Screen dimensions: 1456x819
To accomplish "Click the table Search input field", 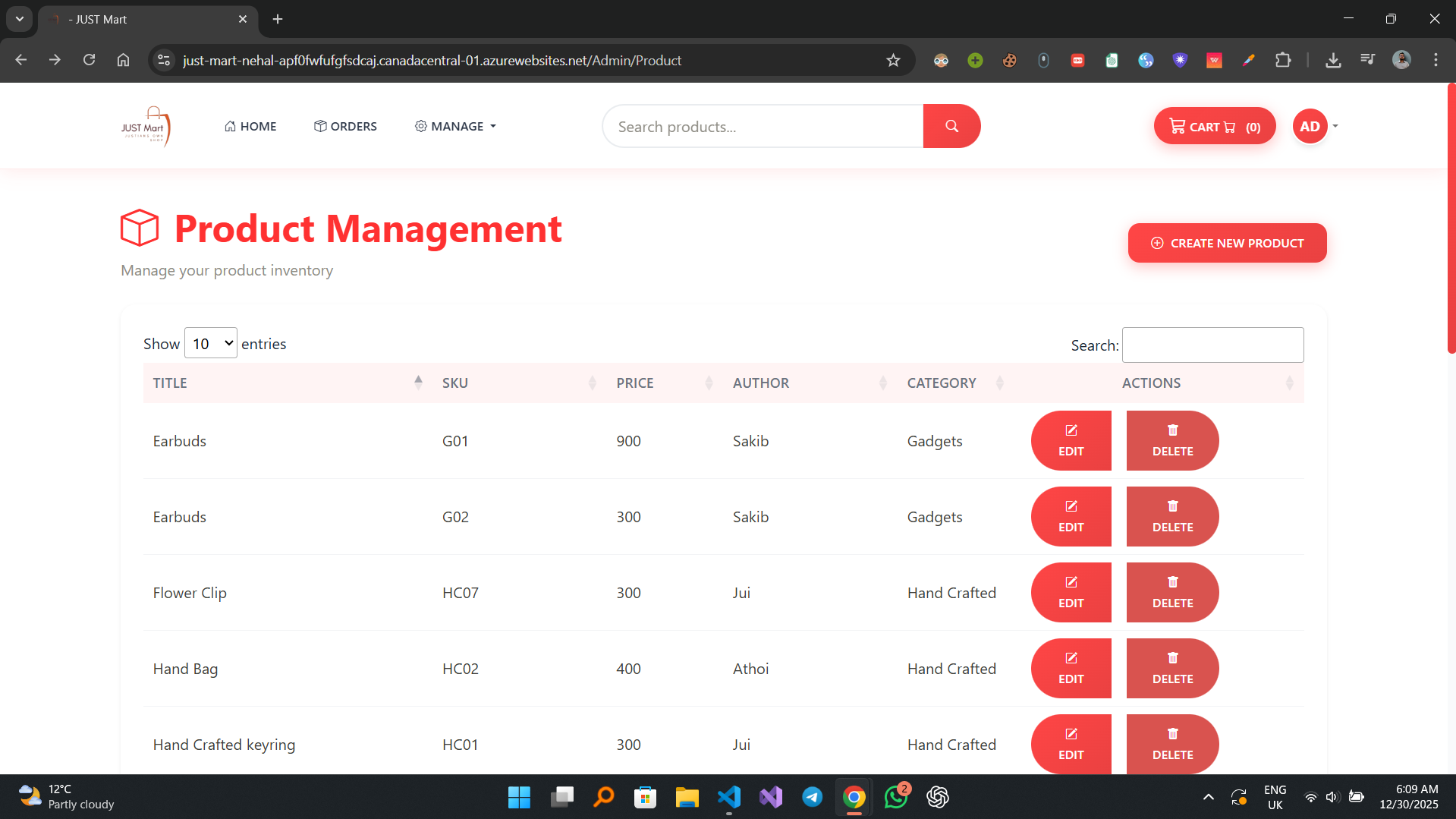I will click(x=1212, y=345).
